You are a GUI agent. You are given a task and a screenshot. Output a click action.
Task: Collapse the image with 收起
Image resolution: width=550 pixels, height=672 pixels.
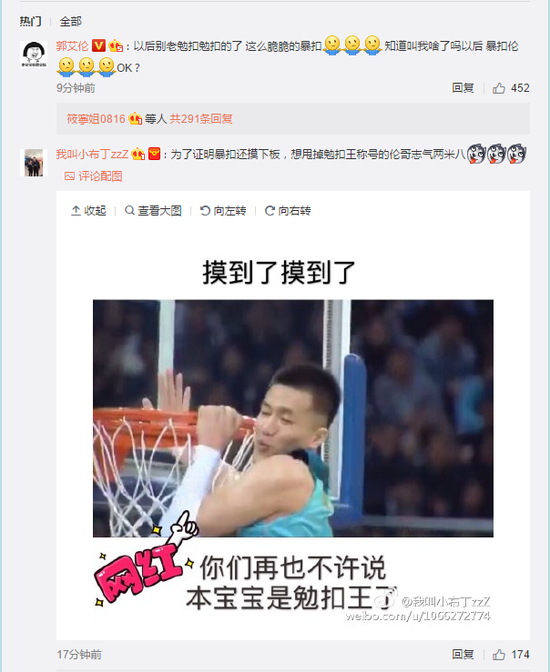[89, 210]
